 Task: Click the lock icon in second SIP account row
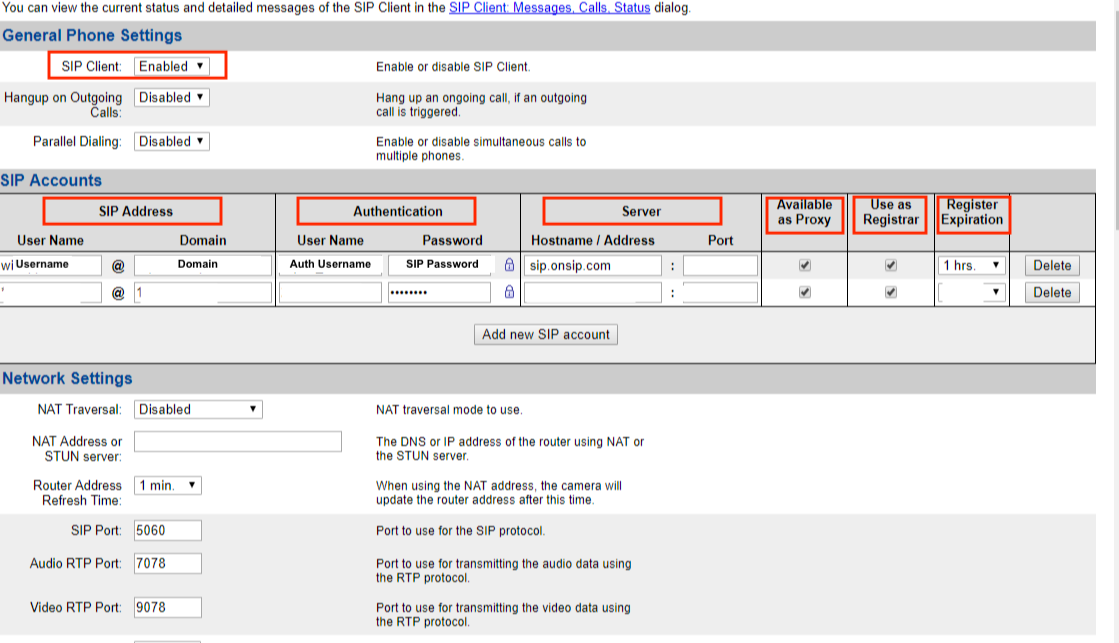tap(510, 292)
